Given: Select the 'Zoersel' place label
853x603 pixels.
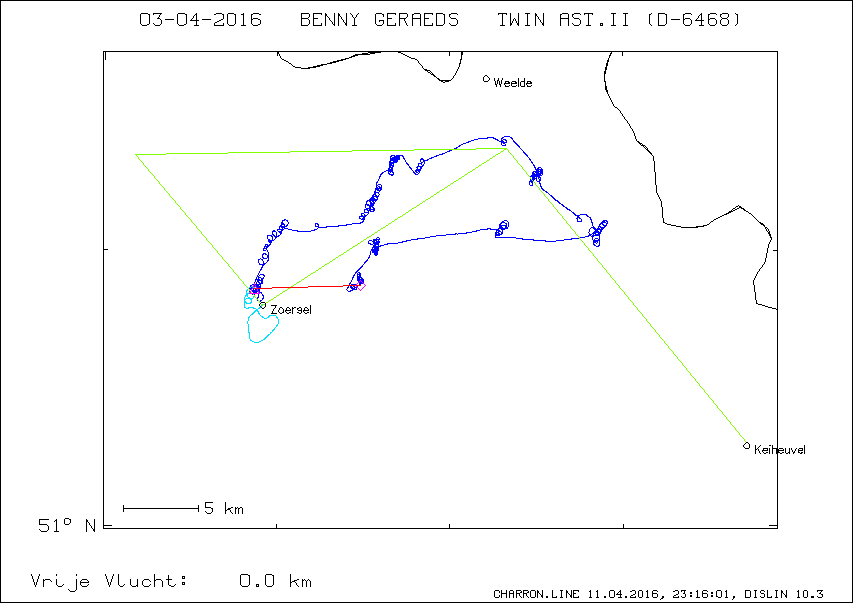Looking at the screenshot, I should 291,310.
